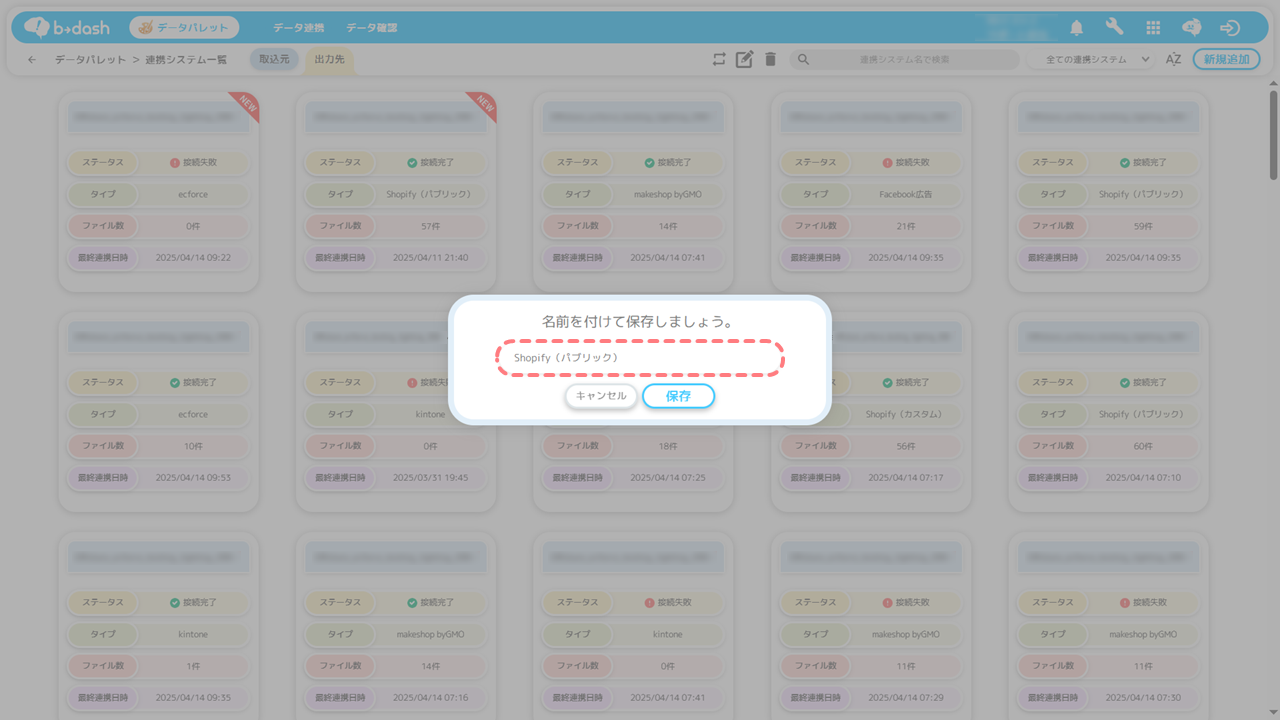The image size is (1280, 720).
Task: Open the help chat bubble icon
Action: pyautogui.click(x=1191, y=28)
